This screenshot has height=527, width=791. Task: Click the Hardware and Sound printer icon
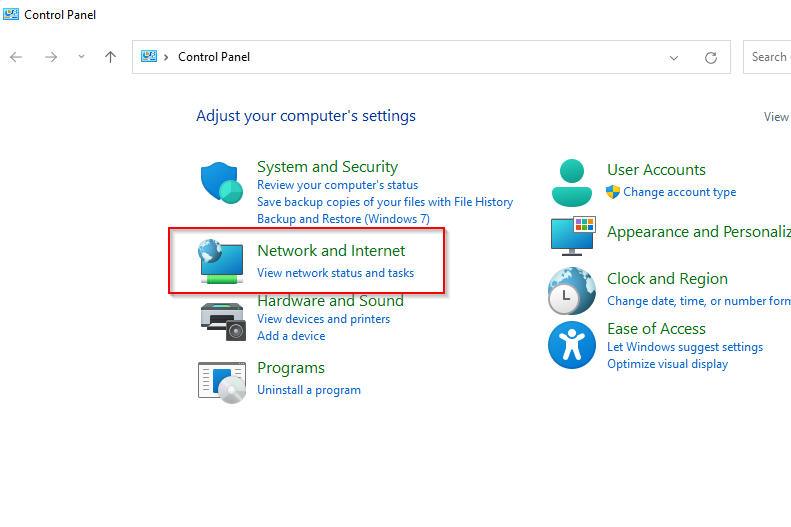coord(221,320)
